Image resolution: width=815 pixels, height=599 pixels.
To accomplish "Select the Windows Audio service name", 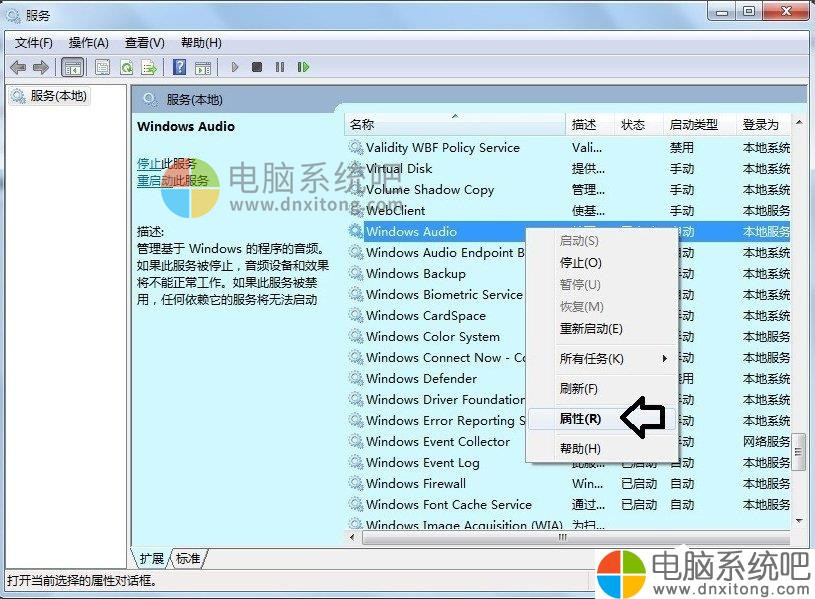I will tap(411, 231).
